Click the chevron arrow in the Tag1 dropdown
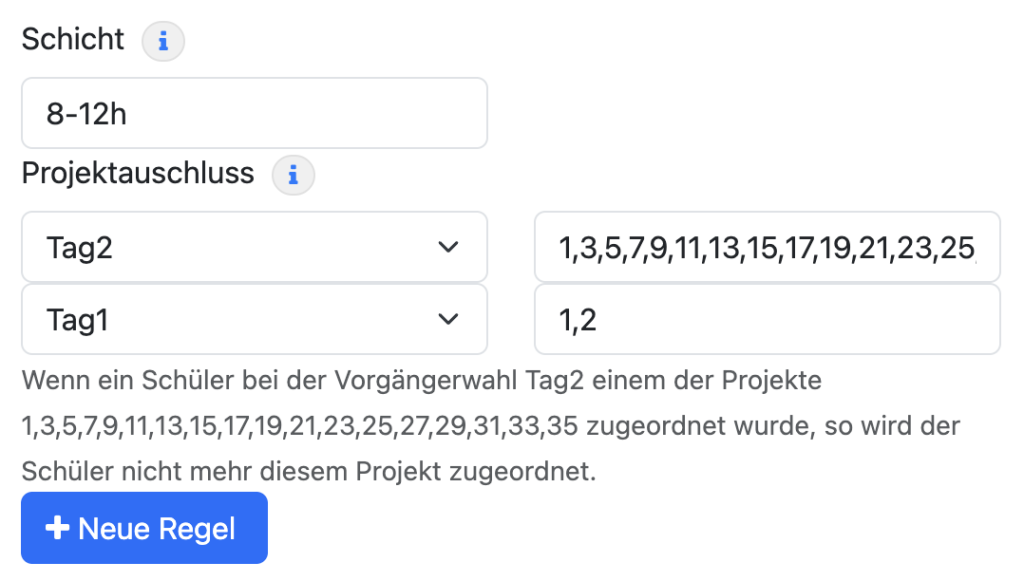The image size is (1024, 581). [449, 319]
